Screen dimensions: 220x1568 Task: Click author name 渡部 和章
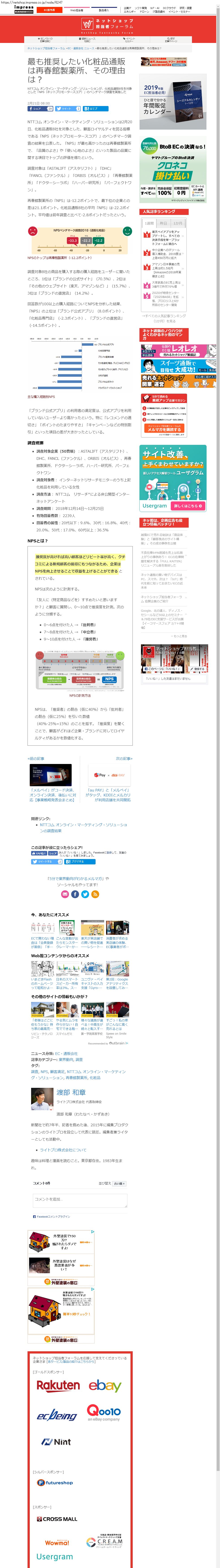pos(71,1093)
